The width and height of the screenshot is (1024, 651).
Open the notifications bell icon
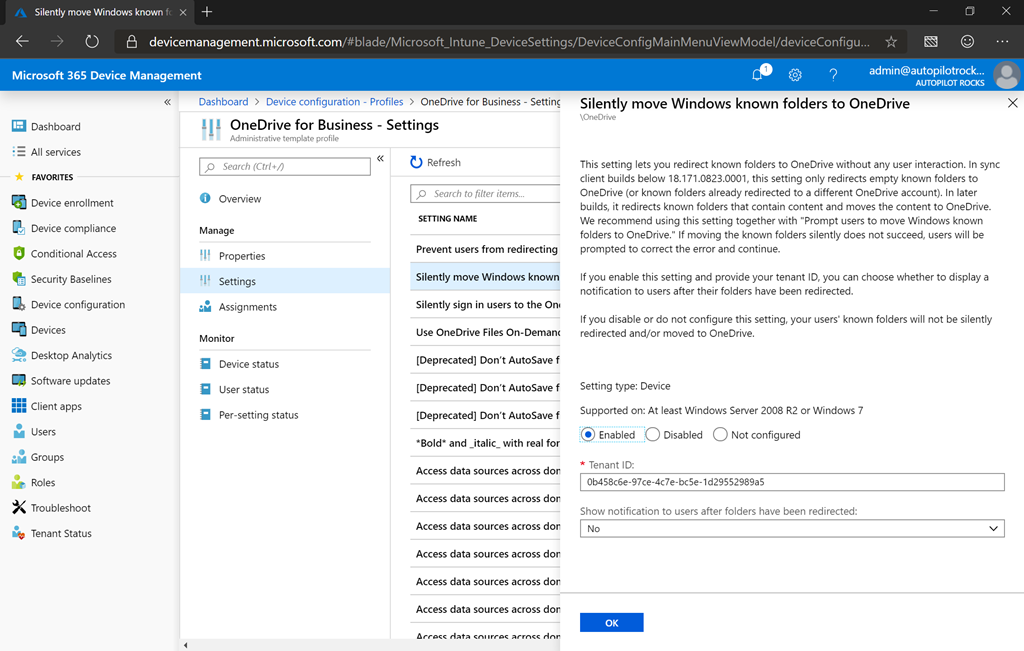[758, 75]
